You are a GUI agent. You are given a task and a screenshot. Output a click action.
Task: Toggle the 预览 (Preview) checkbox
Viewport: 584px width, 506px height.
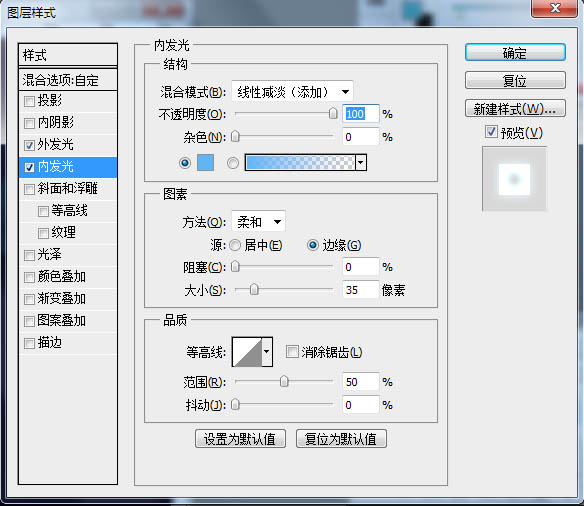[491, 131]
